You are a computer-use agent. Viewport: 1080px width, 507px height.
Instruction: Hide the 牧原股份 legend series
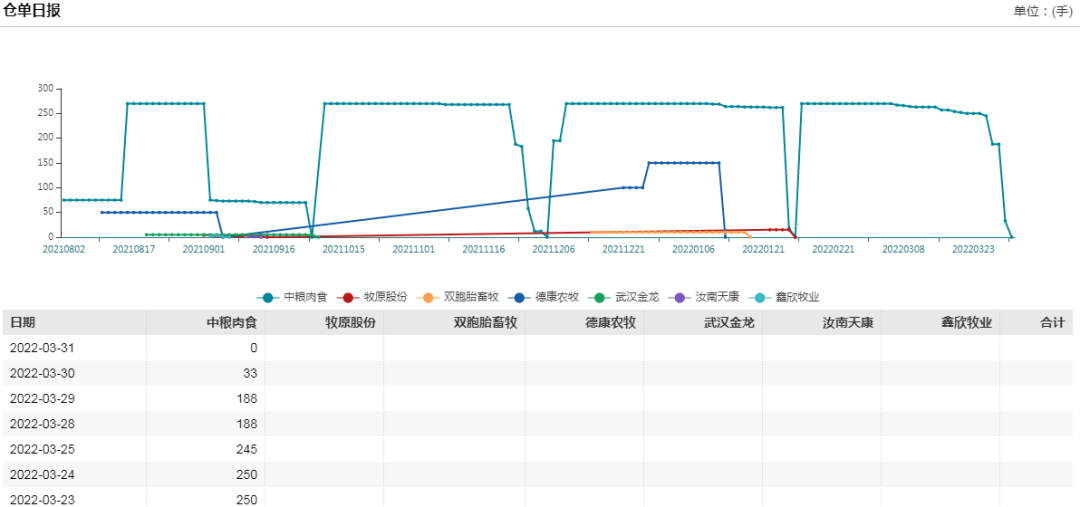pos(374,297)
